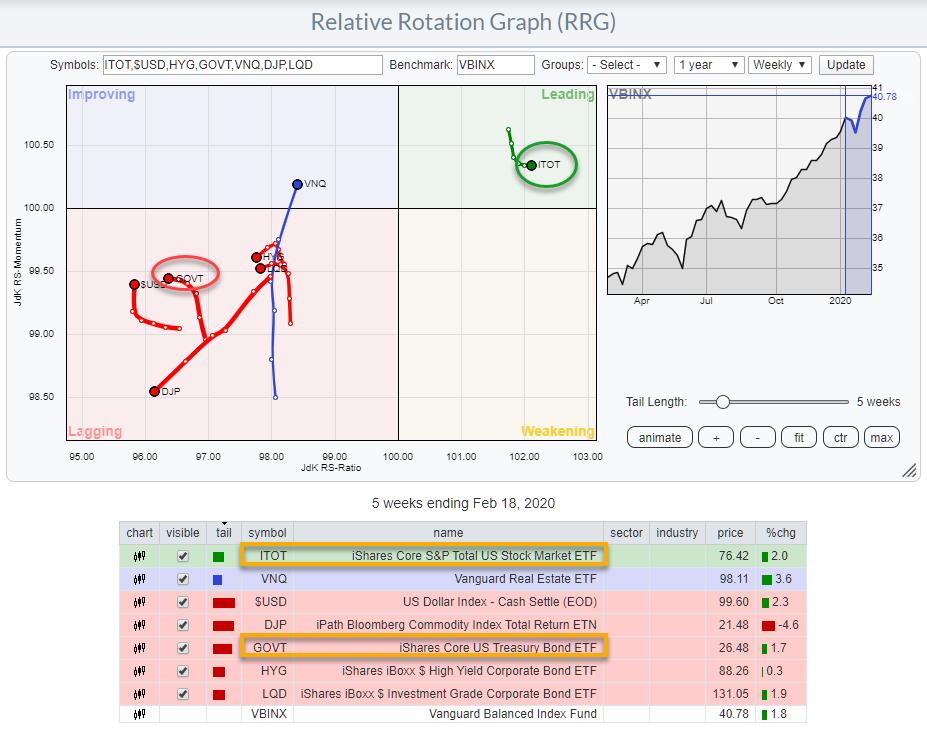Sort table by visible column header
Image resolution: width=927 pixels, height=734 pixels.
pyautogui.click(x=183, y=532)
